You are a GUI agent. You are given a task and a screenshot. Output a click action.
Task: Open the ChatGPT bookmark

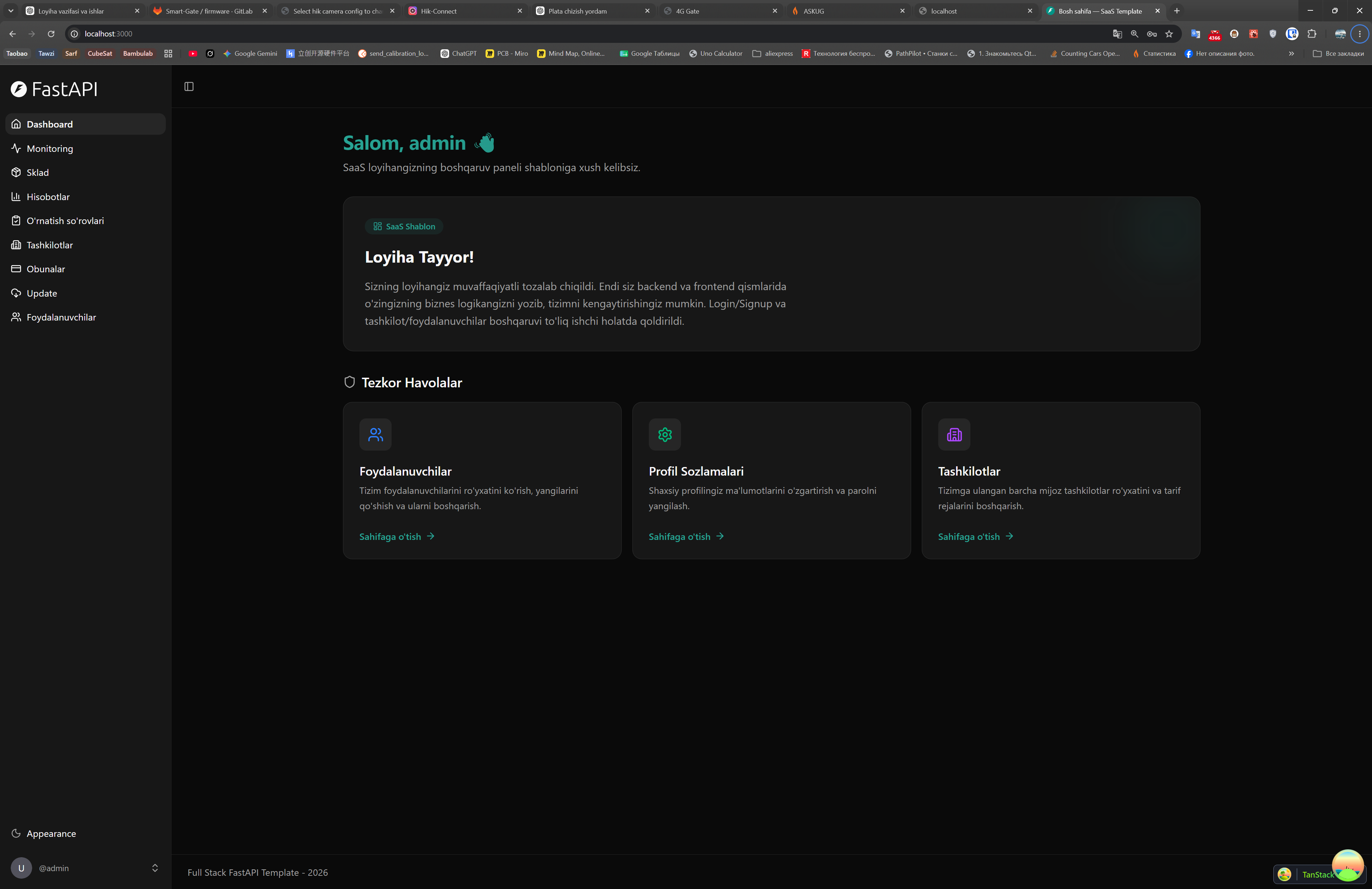pyautogui.click(x=459, y=54)
